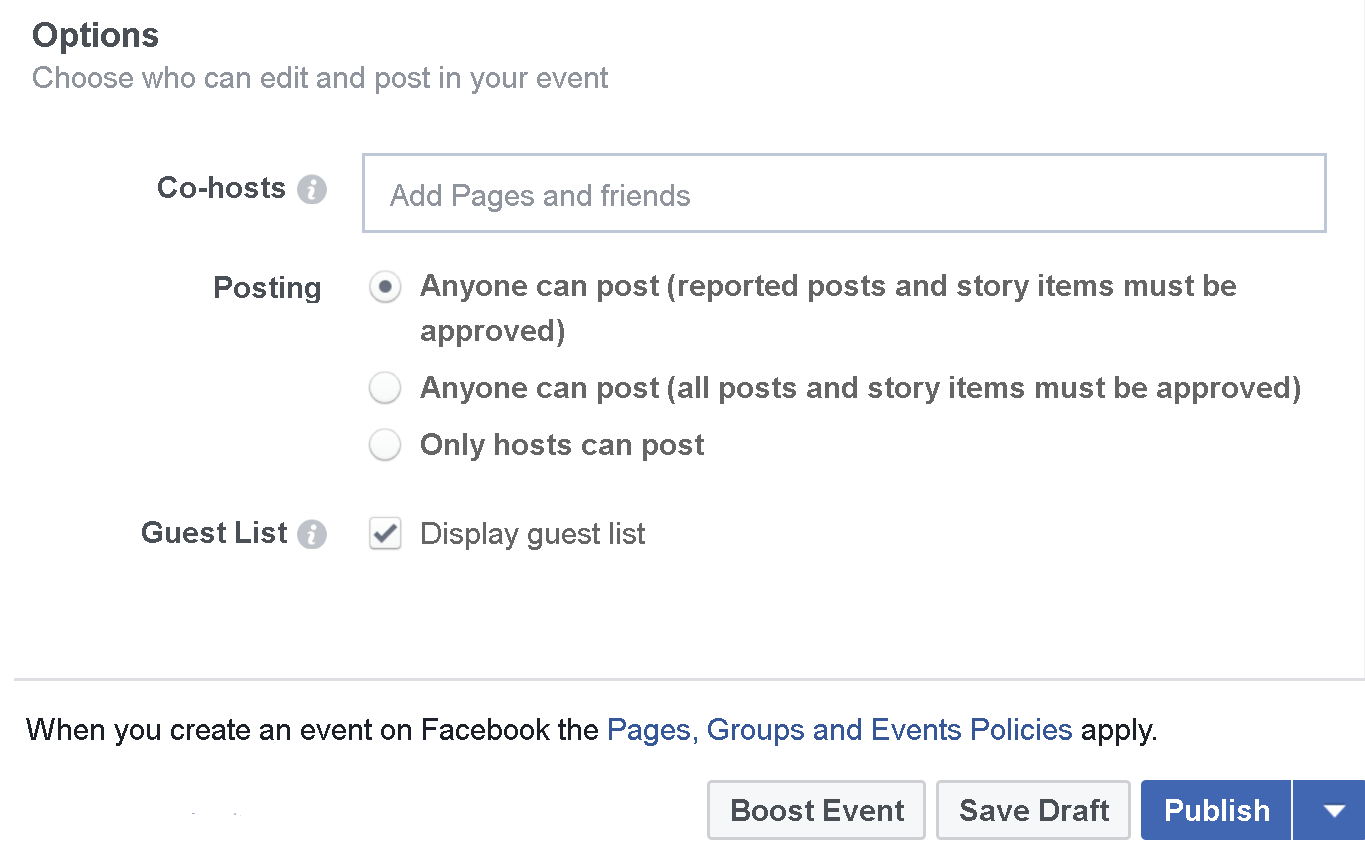Click the Posting section label
The width and height of the screenshot is (1365, 847).
[267, 288]
